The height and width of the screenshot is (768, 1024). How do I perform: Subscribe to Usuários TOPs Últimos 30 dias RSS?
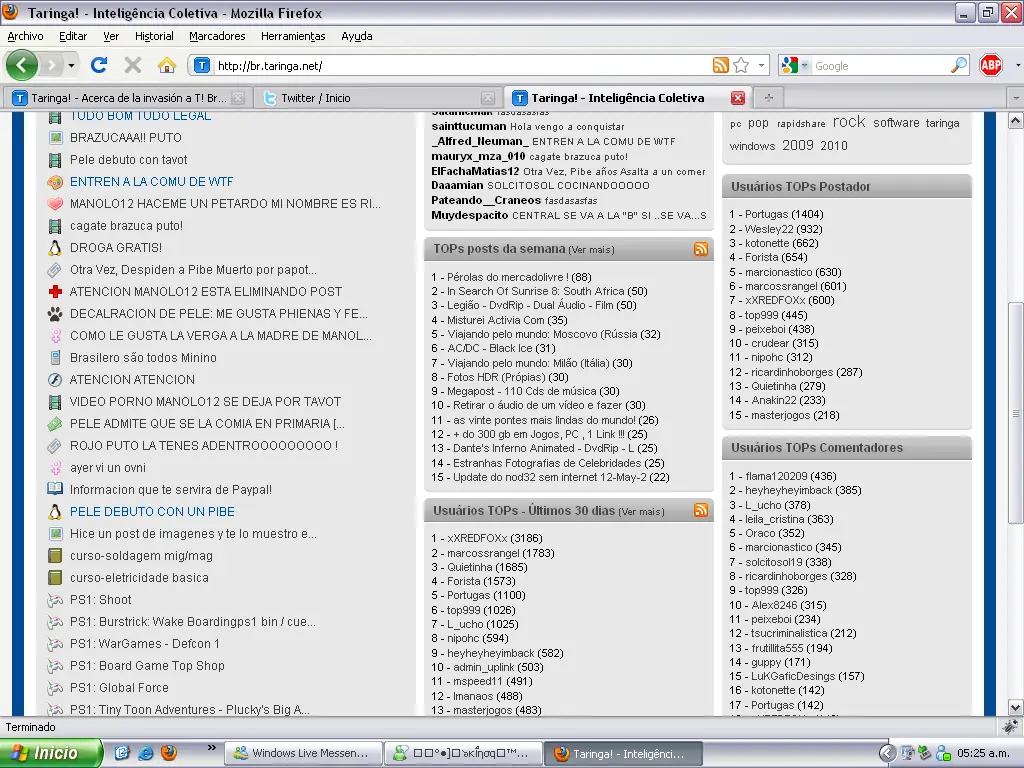pos(701,511)
